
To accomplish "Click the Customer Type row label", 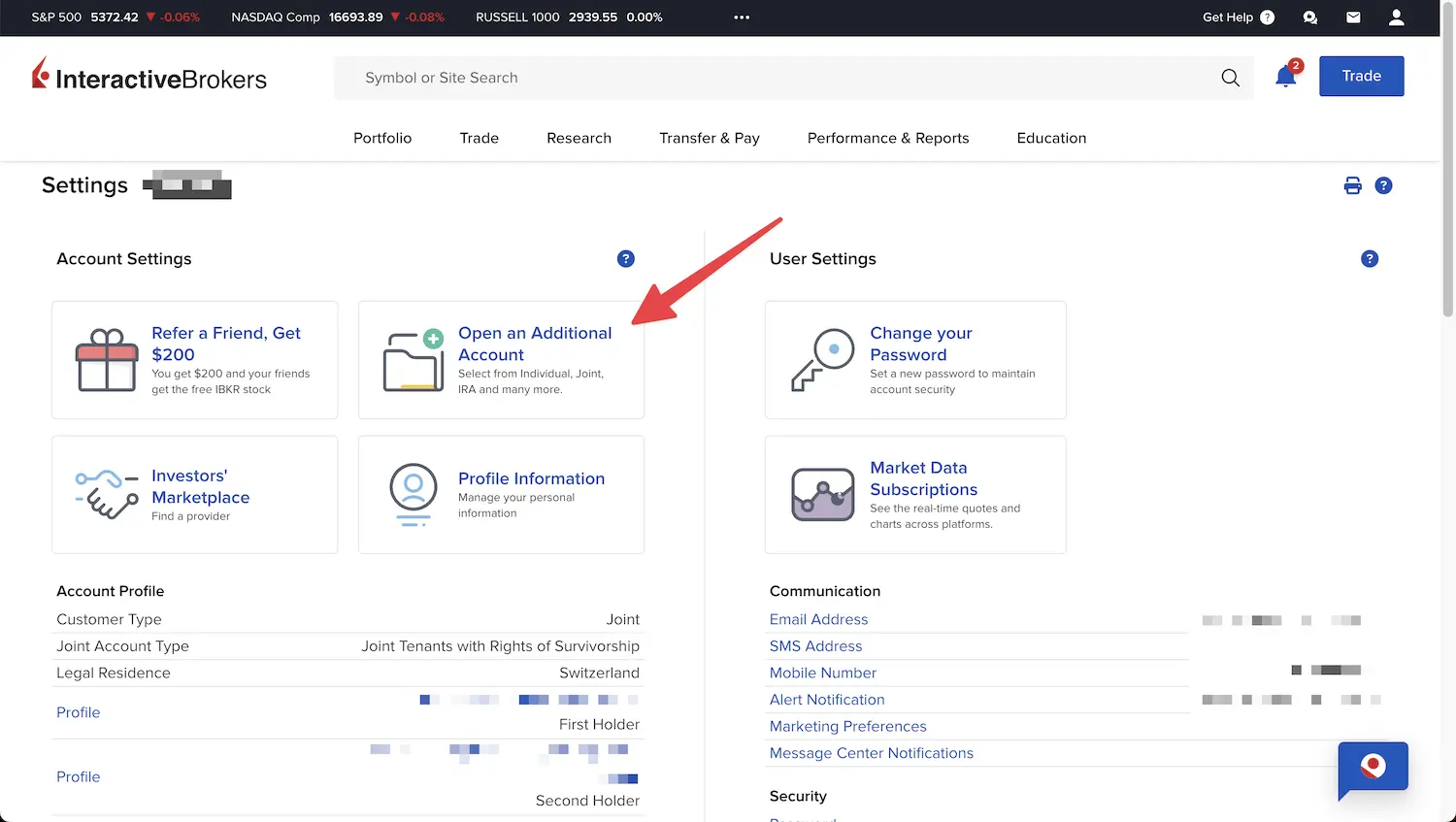I will coord(109,619).
